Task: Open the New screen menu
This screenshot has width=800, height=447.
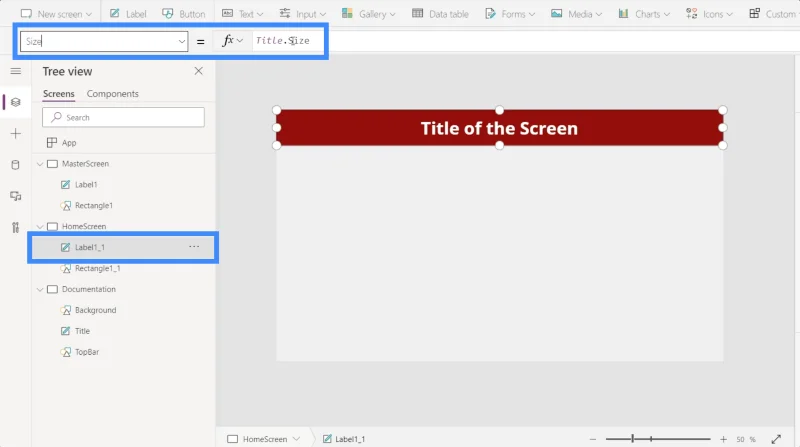Action: pos(56,14)
